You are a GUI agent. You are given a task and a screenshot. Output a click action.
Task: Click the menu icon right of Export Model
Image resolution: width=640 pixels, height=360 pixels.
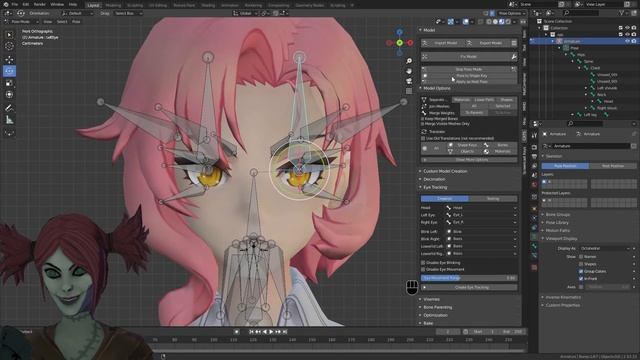point(514,43)
